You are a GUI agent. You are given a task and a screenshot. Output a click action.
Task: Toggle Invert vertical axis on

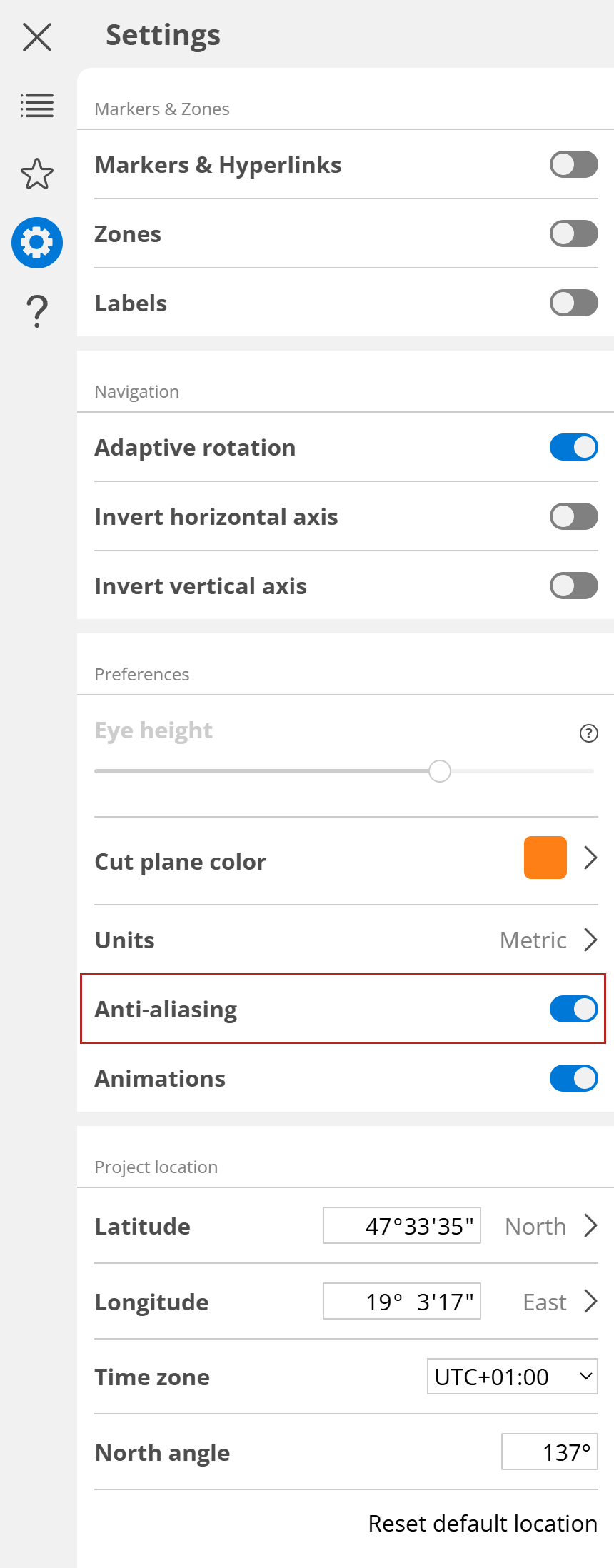pyautogui.click(x=573, y=586)
